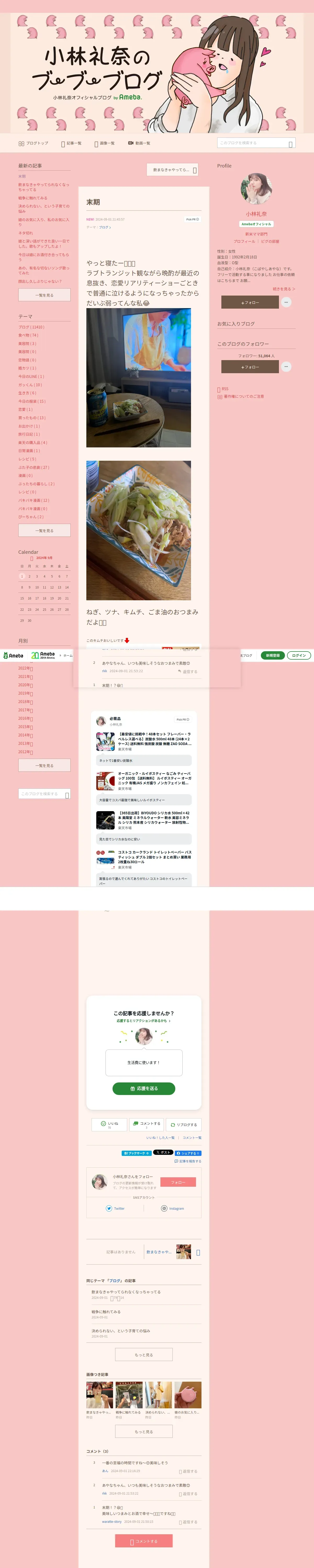Click いいね smiley icon button
Image resolution: width=314 pixels, height=1568 pixels.
pyautogui.click(x=109, y=1124)
